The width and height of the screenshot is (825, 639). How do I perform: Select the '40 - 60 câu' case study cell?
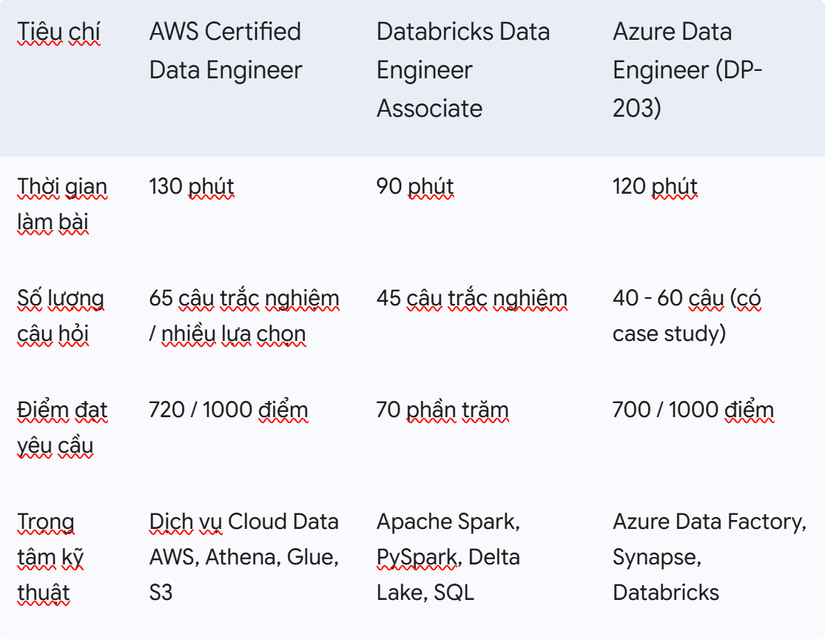687,316
